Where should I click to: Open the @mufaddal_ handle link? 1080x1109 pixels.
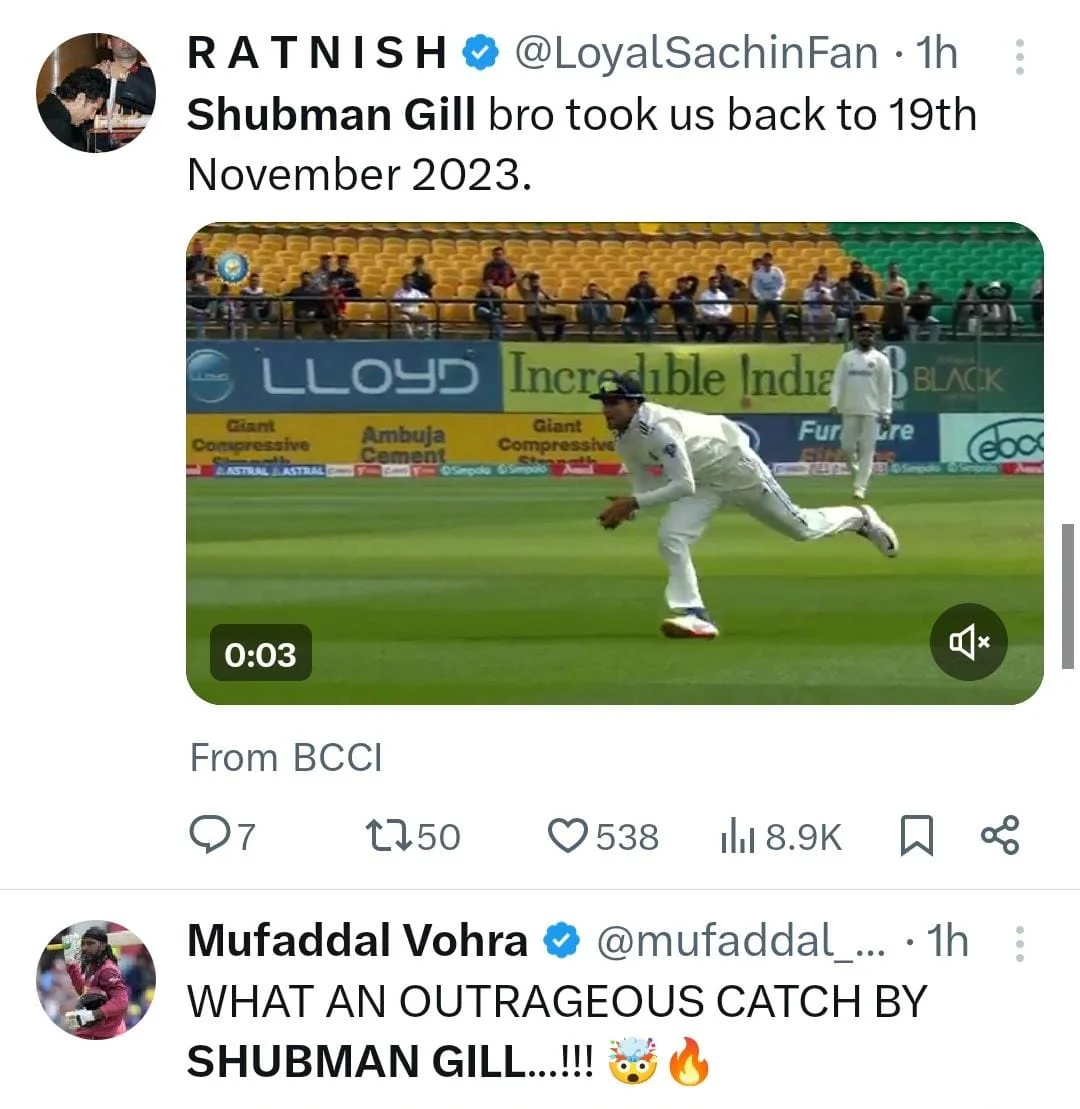click(x=740, y=941)
